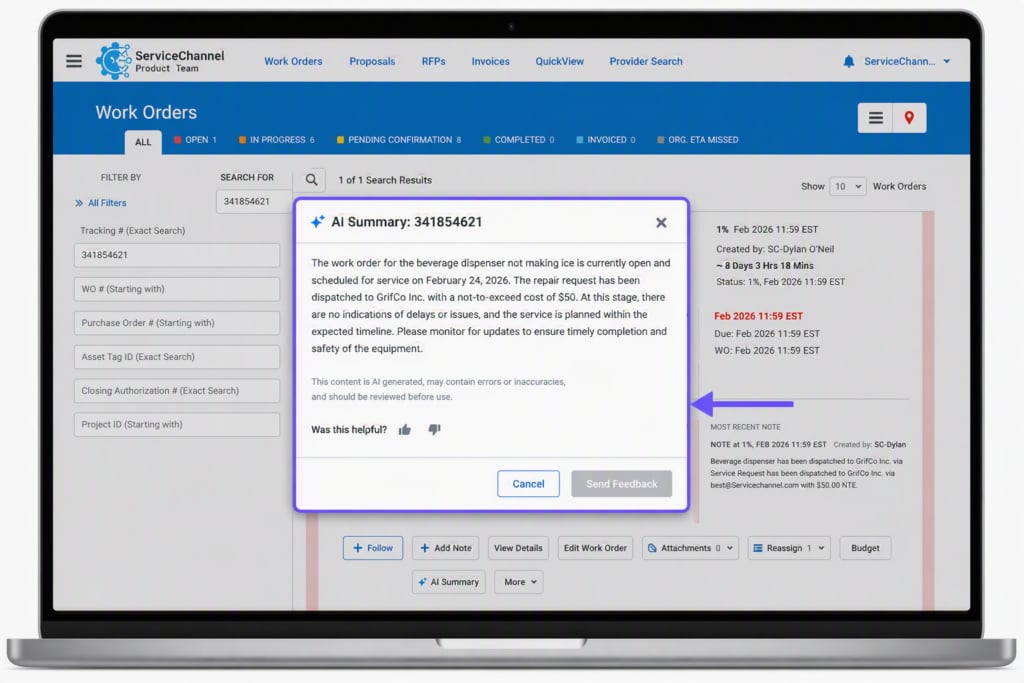This screenshot has height=683, width=1024.
Task: Click Project ID field
Action: click(x=177, y=425)
